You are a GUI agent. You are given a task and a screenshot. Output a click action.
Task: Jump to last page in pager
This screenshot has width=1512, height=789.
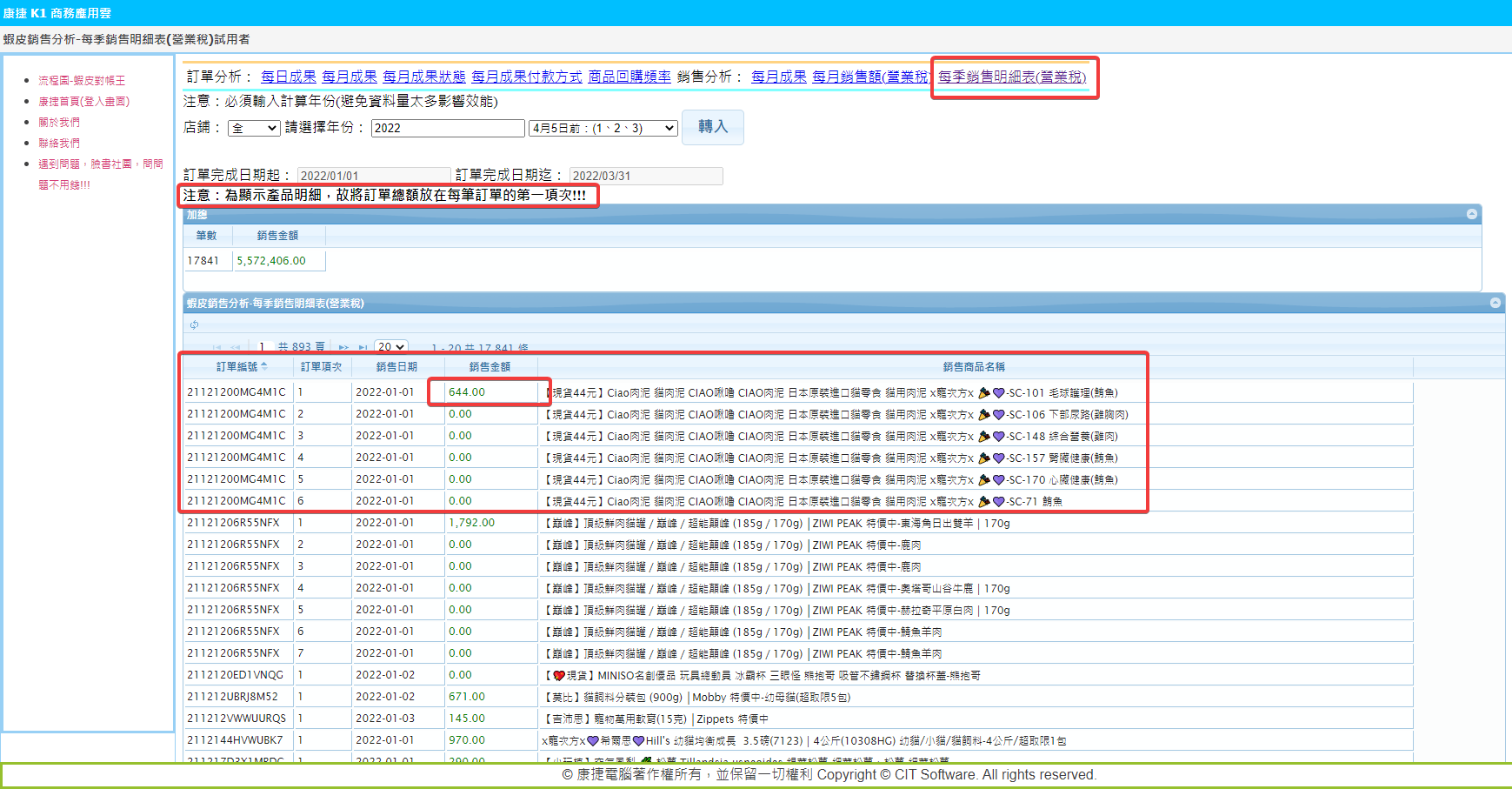pyautogui.click(x=363, y=347)
